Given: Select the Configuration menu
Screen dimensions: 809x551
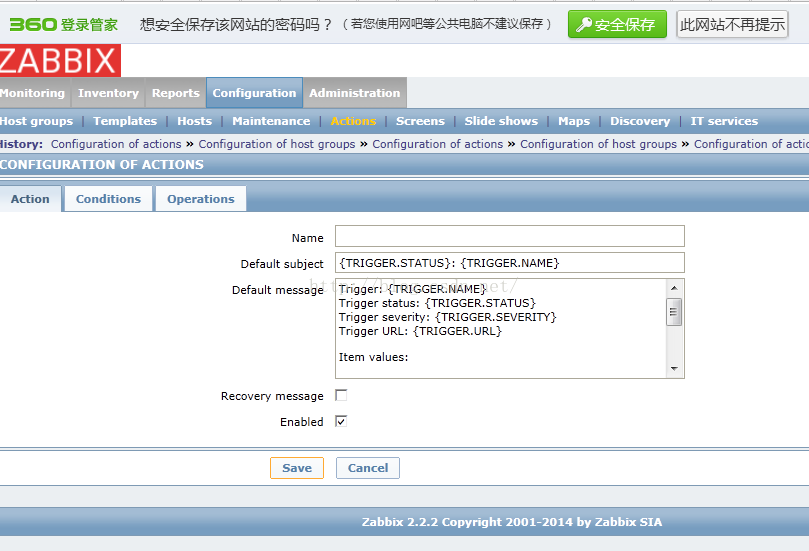Looking at the screenshot, I should tap(254, 93).
